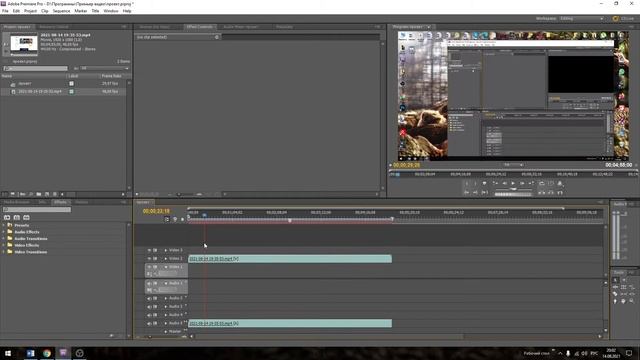Select the Razor tool

tap(615, 294)
